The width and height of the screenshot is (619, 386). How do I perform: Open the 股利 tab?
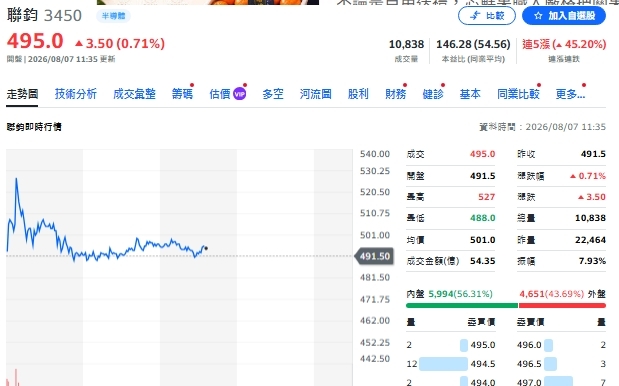point(358,94)
